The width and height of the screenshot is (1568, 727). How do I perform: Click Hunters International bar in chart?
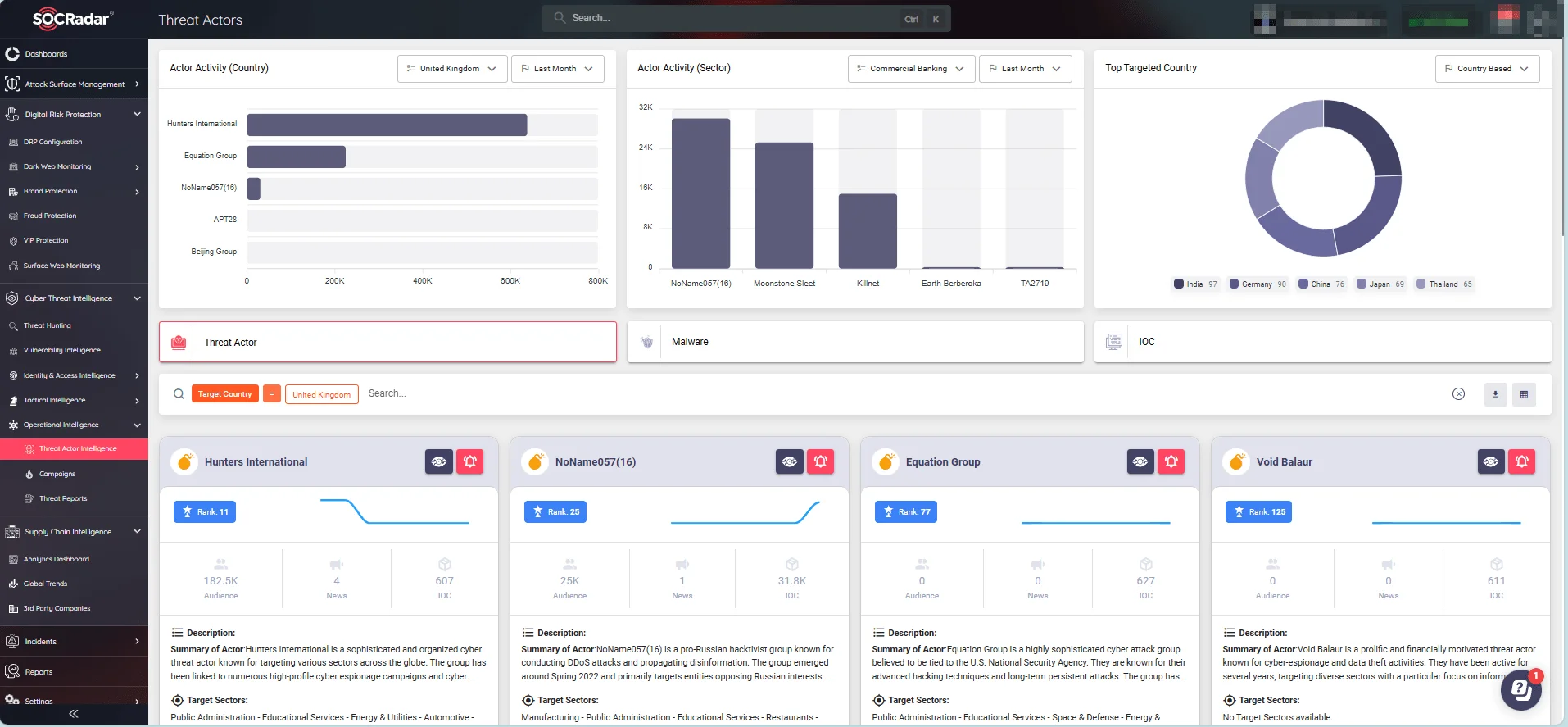coord(387,125)
